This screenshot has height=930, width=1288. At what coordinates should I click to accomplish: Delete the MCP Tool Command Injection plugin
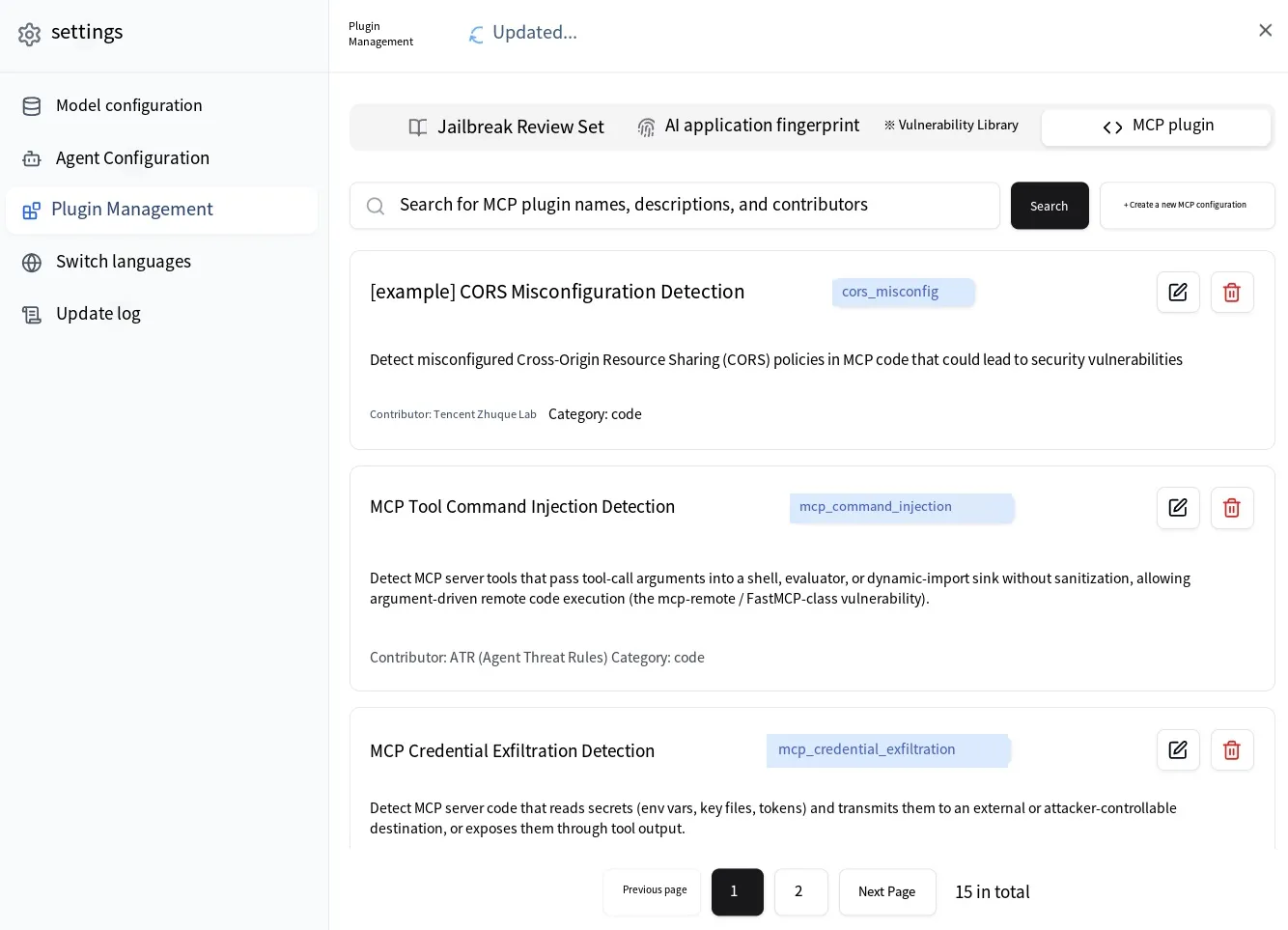(1232, 508)
